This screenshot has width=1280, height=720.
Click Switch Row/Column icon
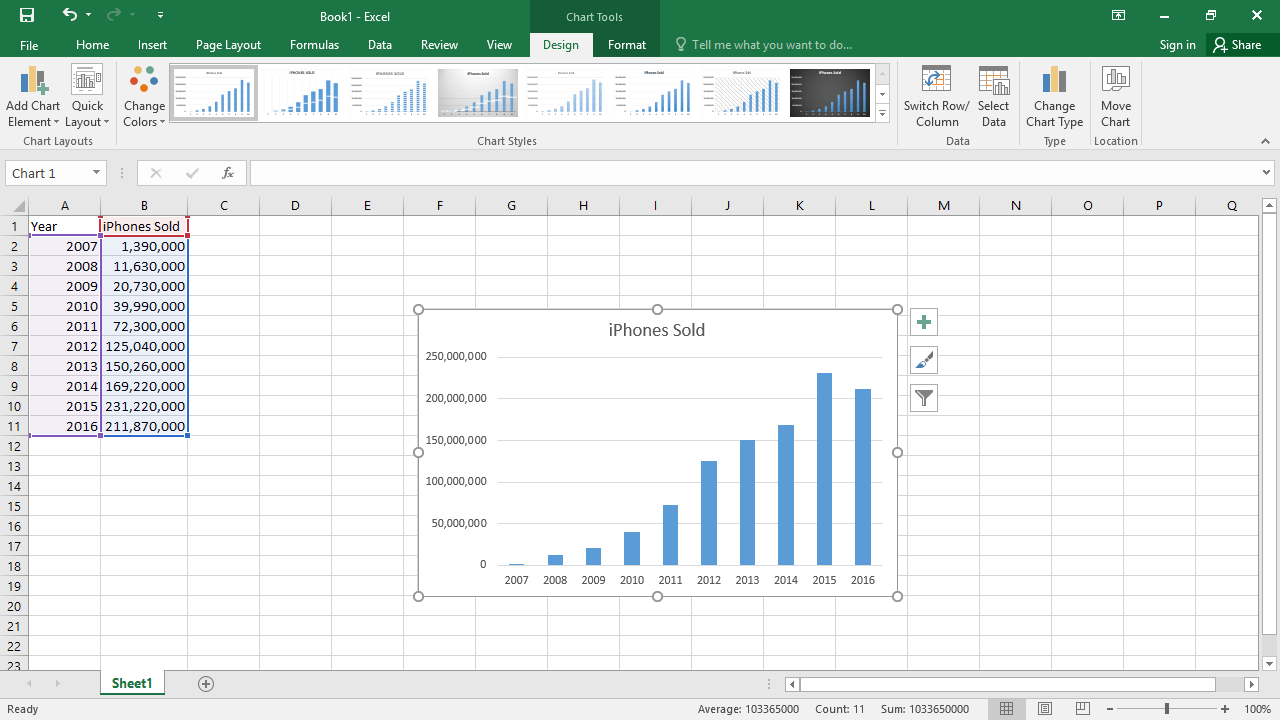[x=936, y=81]
